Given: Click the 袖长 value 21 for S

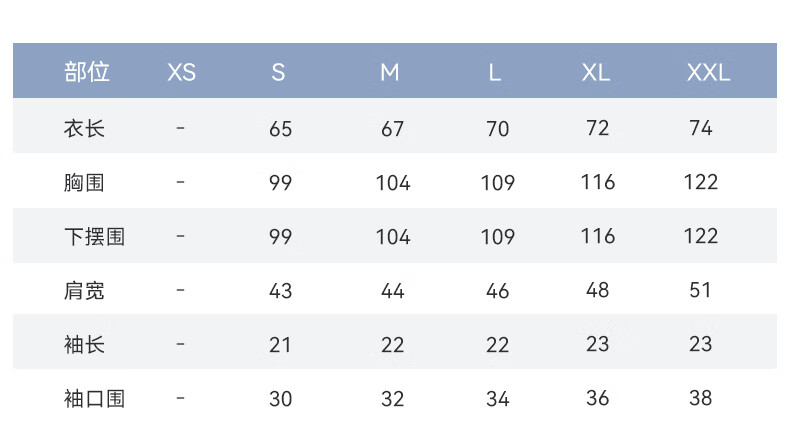Looking at the screenshot, I should point(280,345).
